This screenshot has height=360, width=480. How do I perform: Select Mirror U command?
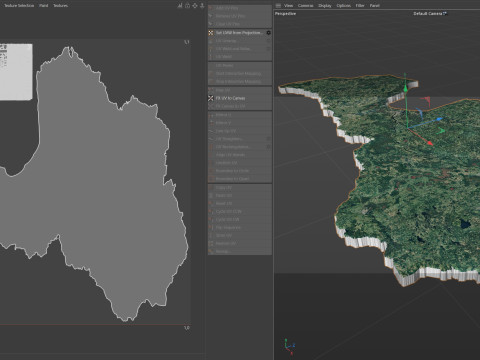click(240, 115)
